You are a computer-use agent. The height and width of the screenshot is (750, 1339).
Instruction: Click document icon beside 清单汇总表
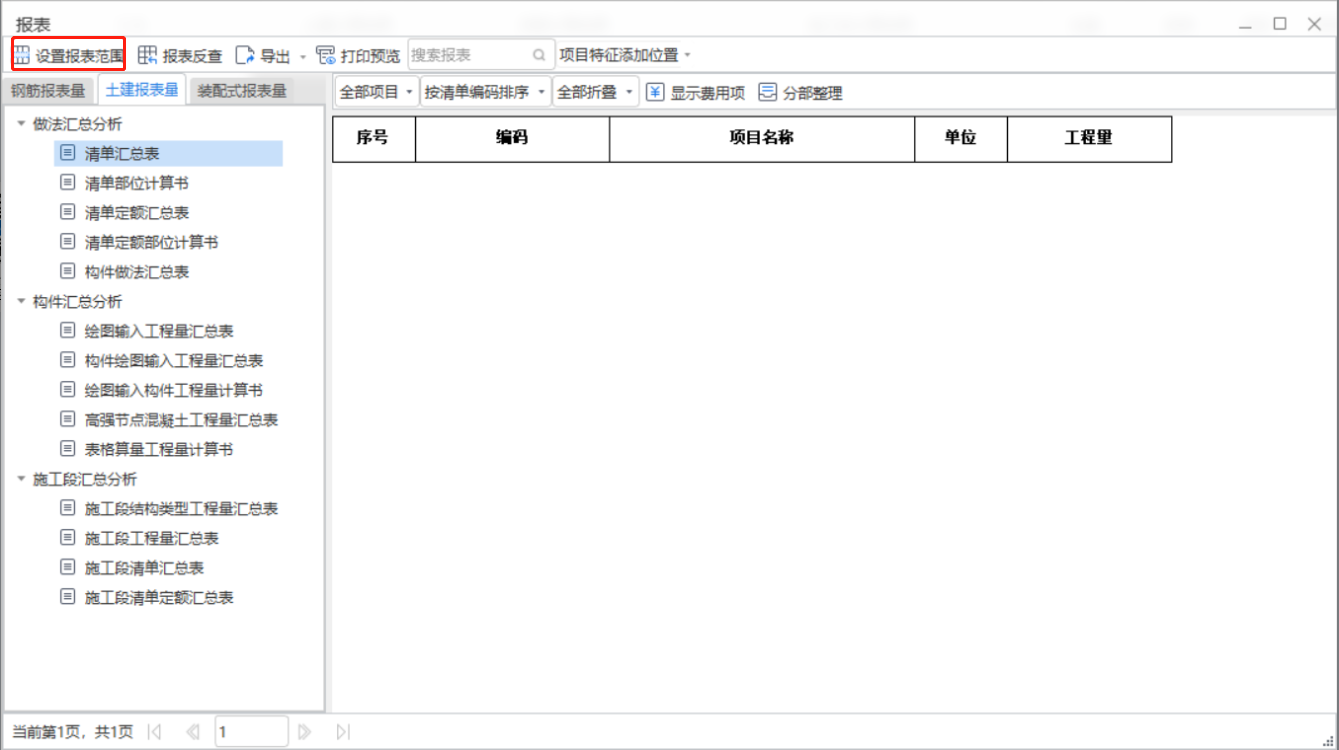point(68,153)
